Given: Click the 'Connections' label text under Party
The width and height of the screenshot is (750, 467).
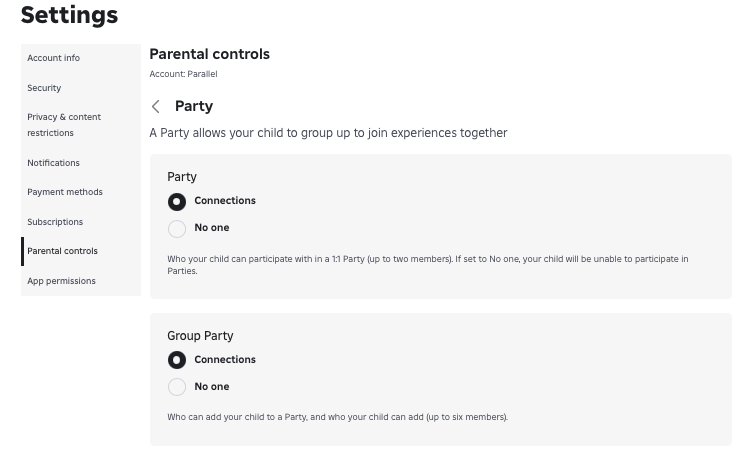Looking at the screenshot, I should click(x=225, y=201).
